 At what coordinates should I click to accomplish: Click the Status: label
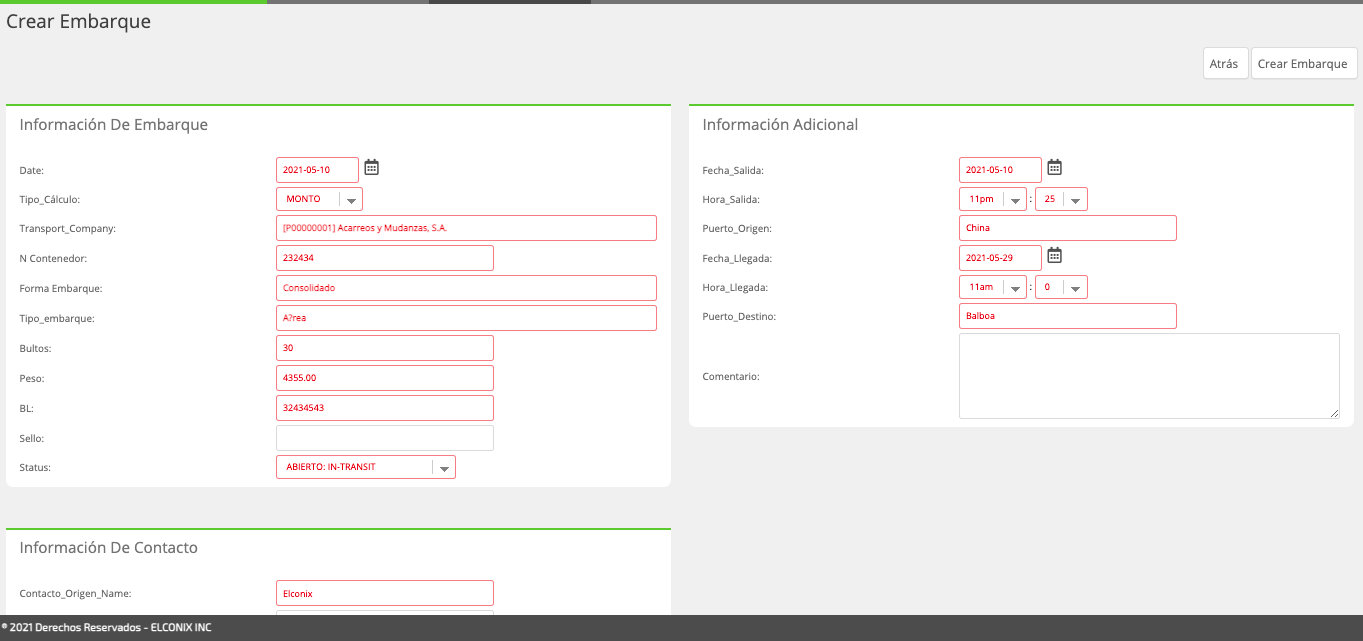click(35, 468)
